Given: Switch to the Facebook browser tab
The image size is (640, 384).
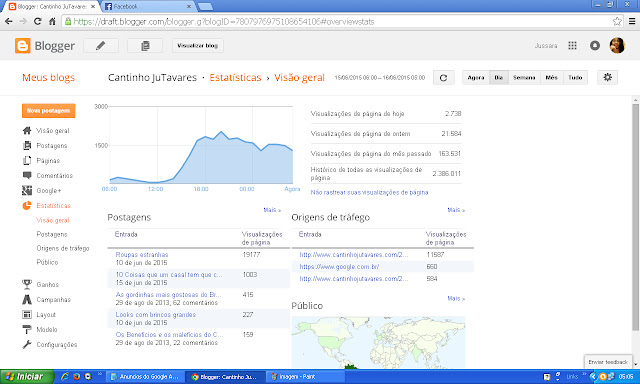Looking at the screenshot, I should coord(148,7).
